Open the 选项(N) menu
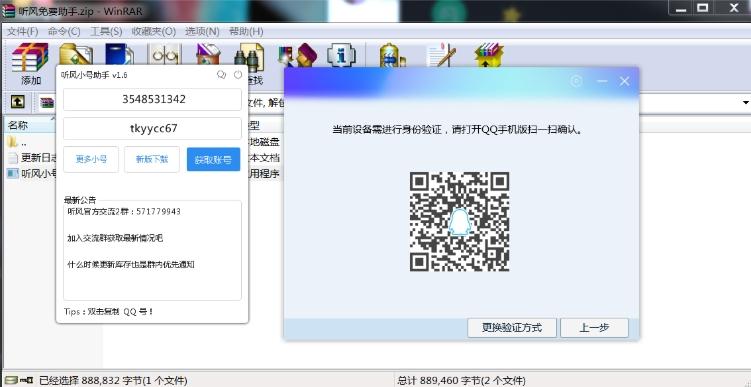This screenshot has height=387, width=751. pos(202,32)
